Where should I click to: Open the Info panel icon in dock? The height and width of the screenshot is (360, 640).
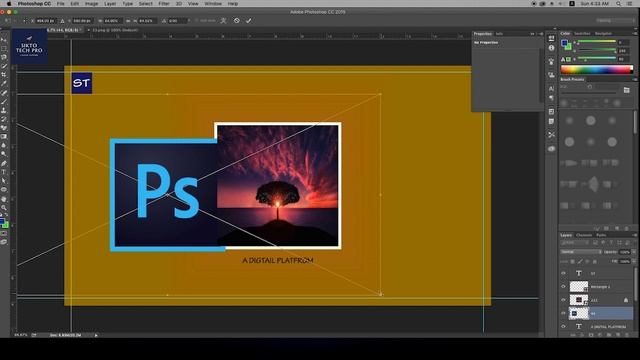[551, 48]
